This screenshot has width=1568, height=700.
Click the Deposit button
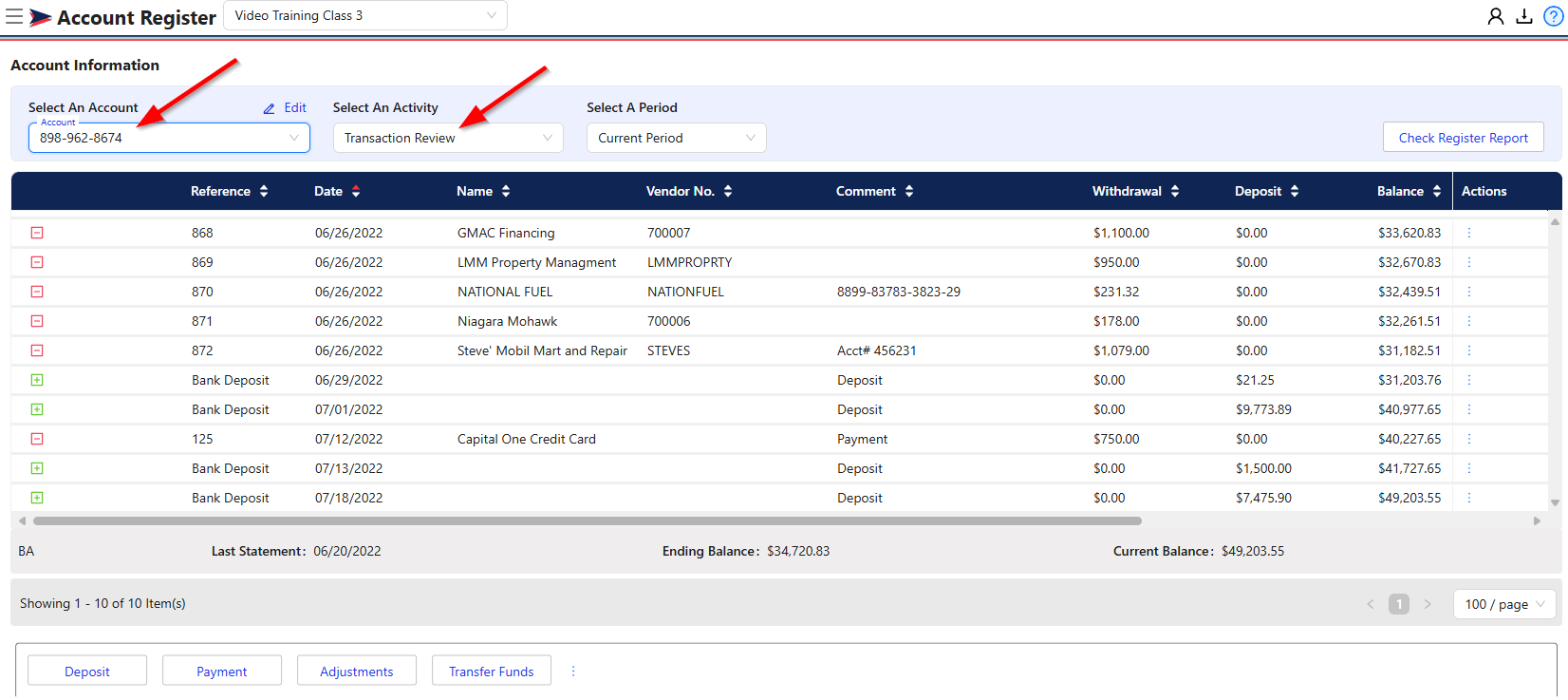[87, 671]
